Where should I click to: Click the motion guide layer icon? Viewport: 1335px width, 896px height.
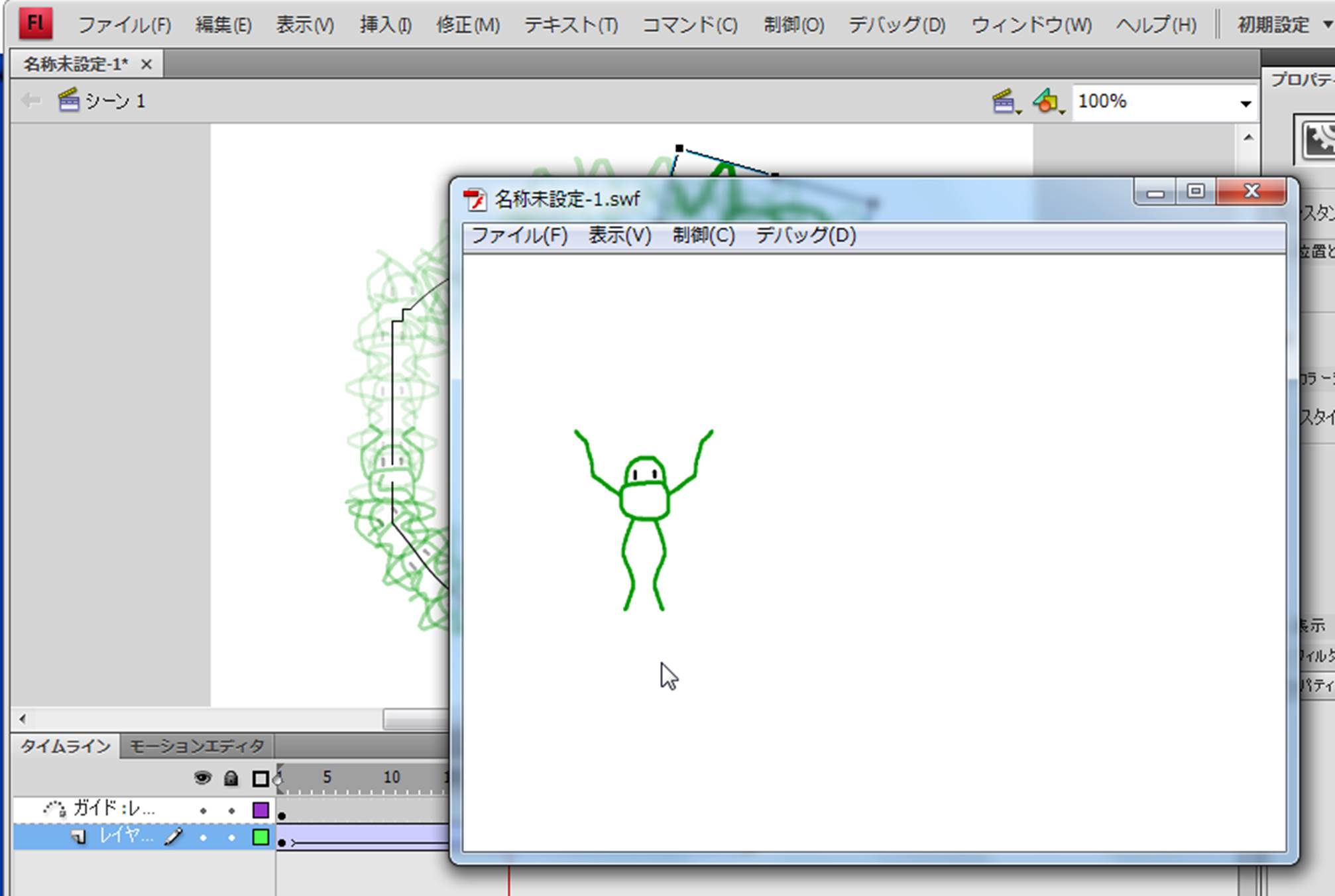click(54, 809)
